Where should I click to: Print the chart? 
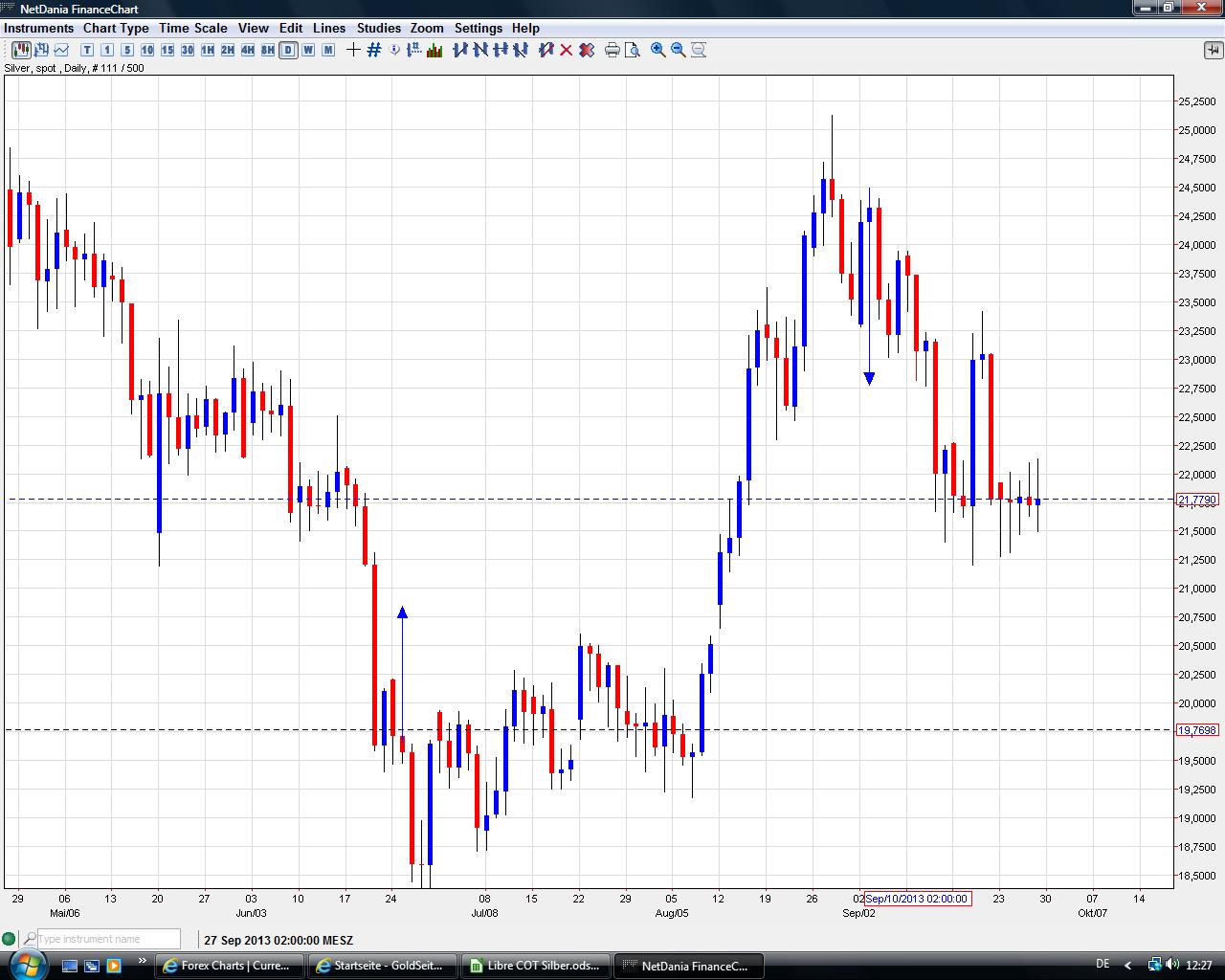click(x=612, y=50)
